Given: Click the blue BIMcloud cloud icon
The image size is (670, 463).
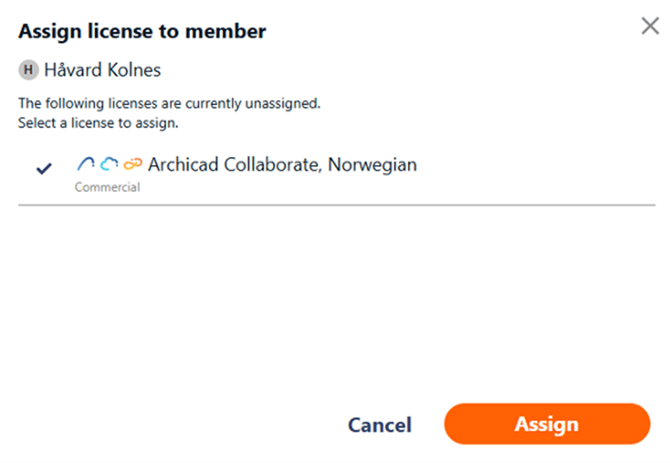Looking at the screenshot, I should point(109,165).
